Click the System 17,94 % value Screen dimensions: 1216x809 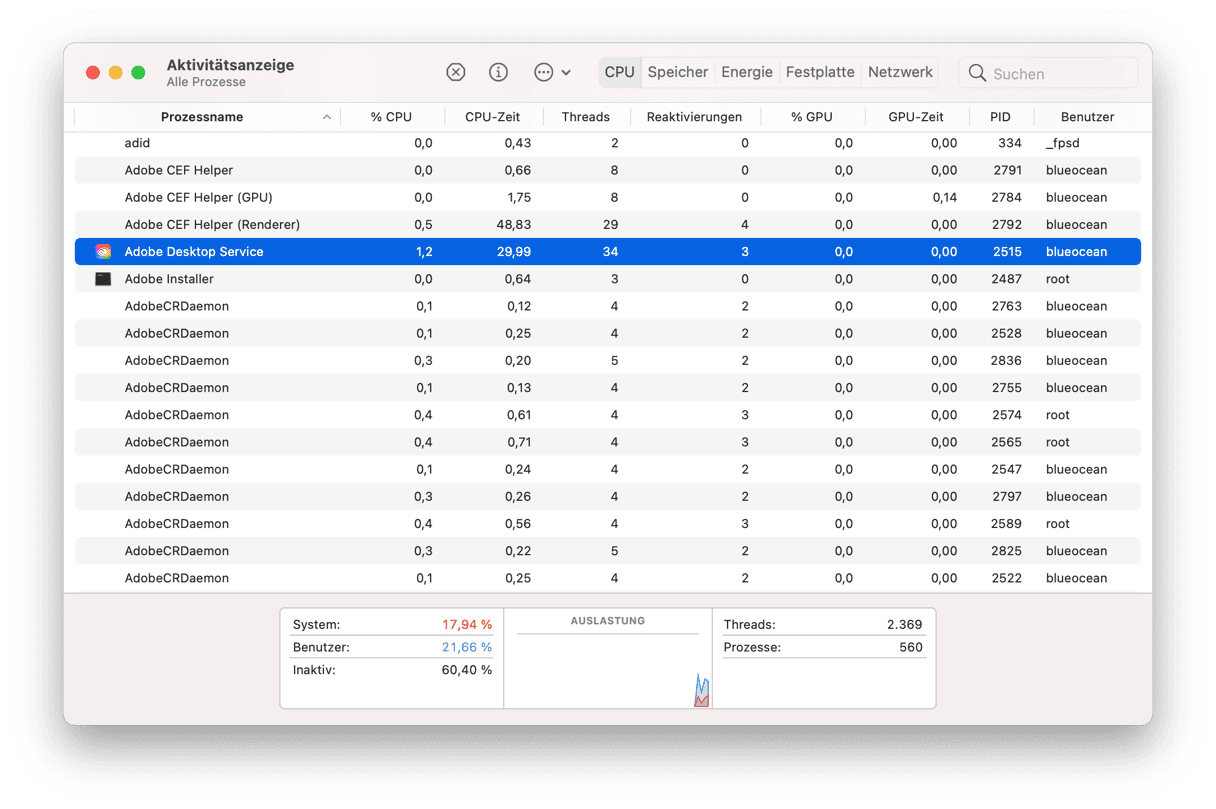[467, 625]
